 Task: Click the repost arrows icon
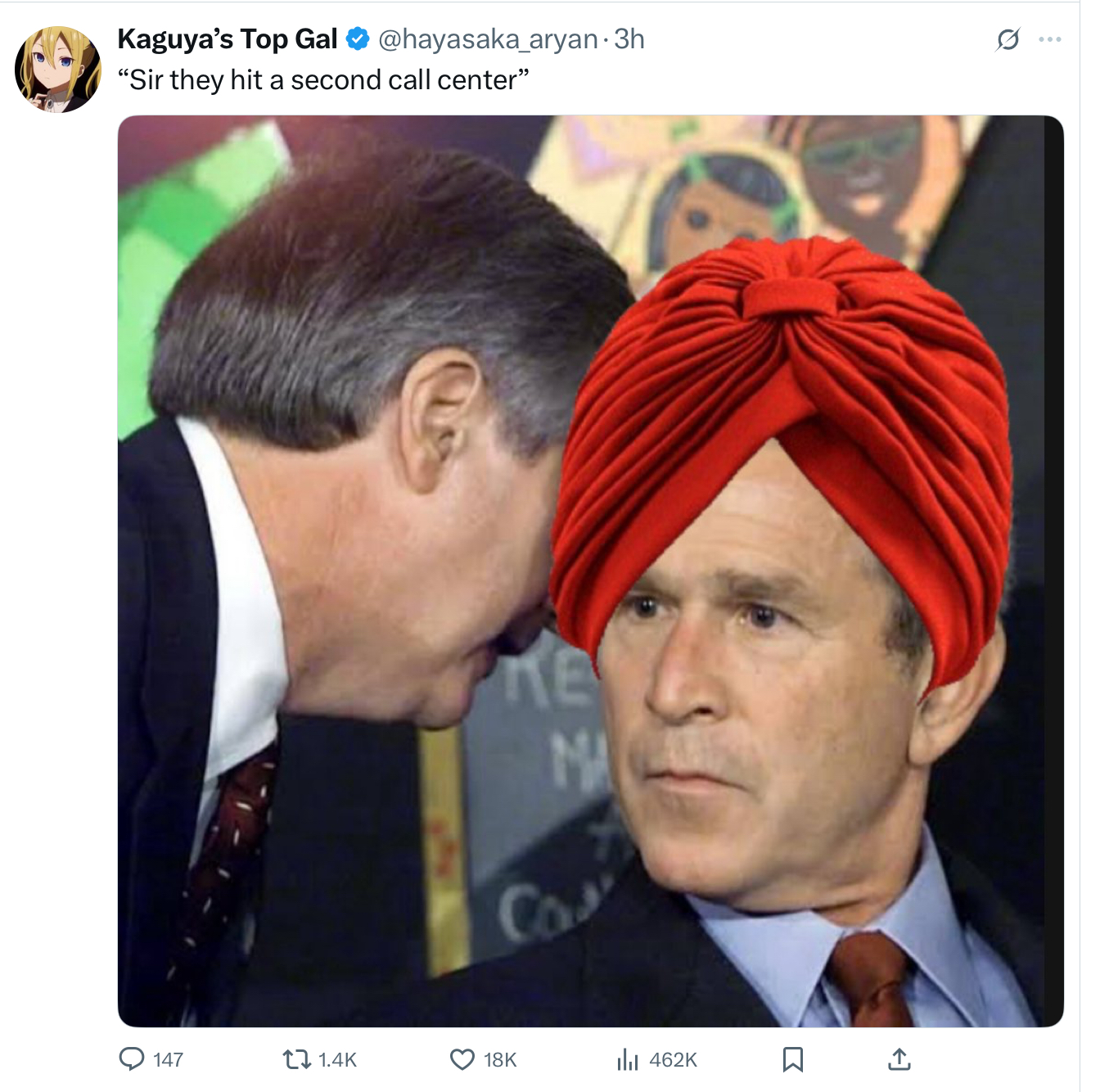tap(295, 1060)
